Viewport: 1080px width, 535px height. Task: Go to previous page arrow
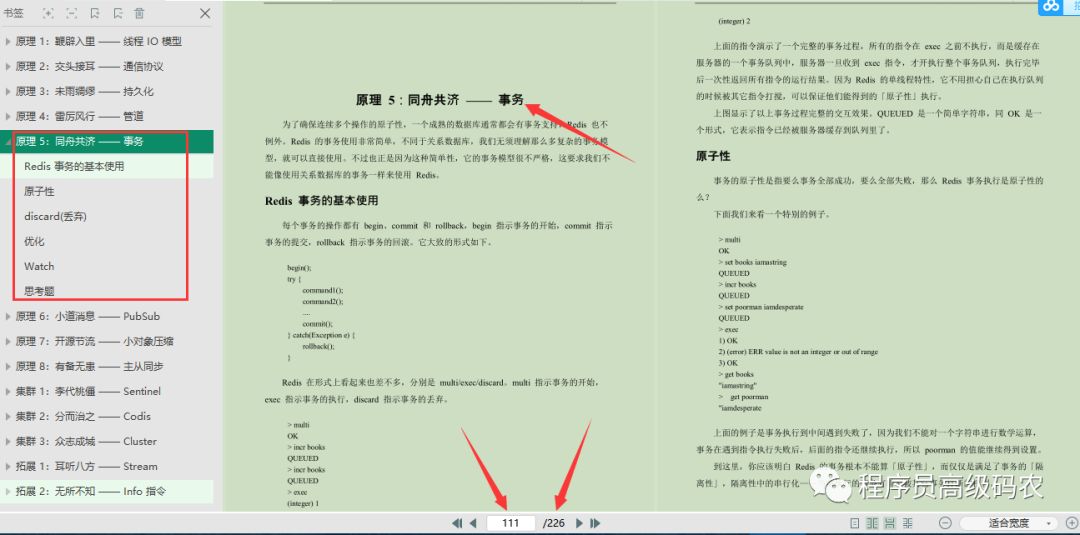pyautogui.click(x=473, y=523)
